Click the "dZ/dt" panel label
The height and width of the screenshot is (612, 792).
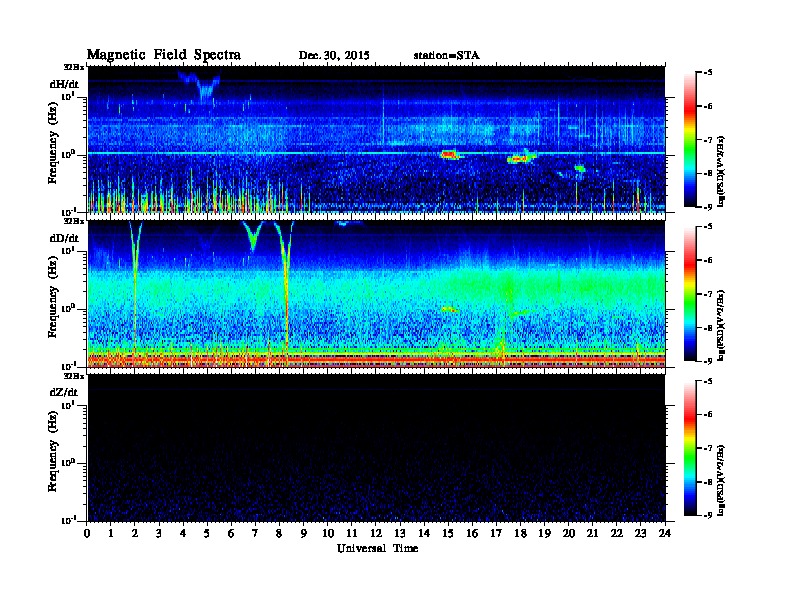64,392
